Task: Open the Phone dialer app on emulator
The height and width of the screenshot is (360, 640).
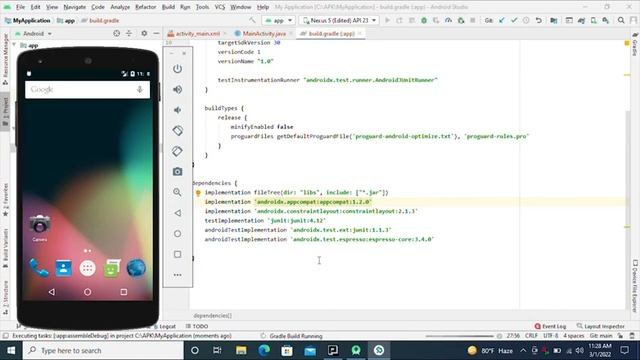Action: [39, 268]
